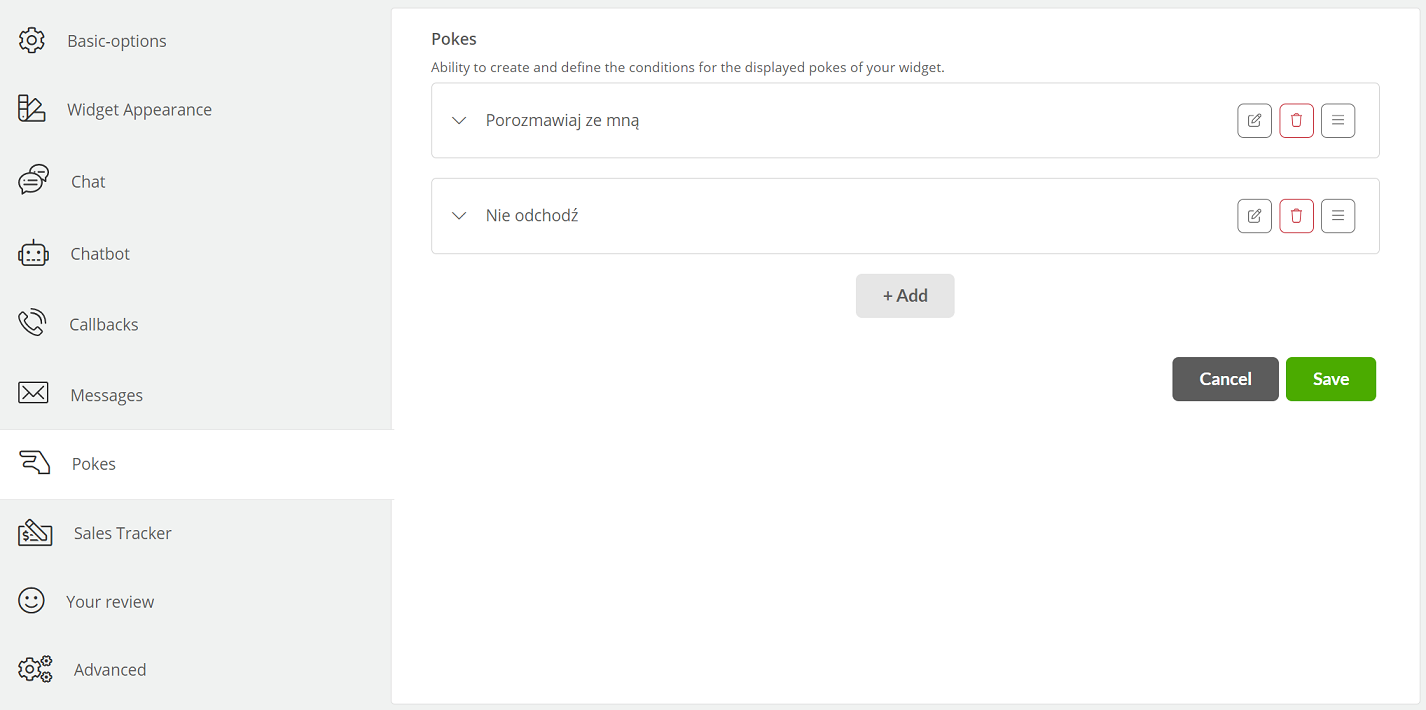Click the Chatbot robot icon
This screenshot has height=710, width=1426.
(x=33, y=254)
